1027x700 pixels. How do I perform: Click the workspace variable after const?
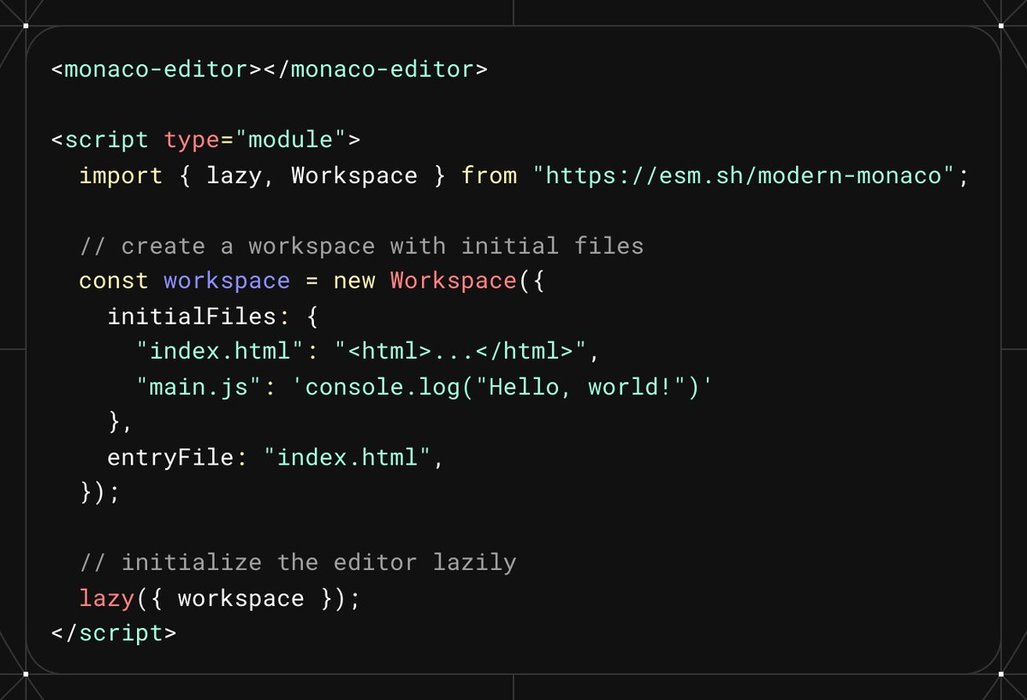point(227,282)
